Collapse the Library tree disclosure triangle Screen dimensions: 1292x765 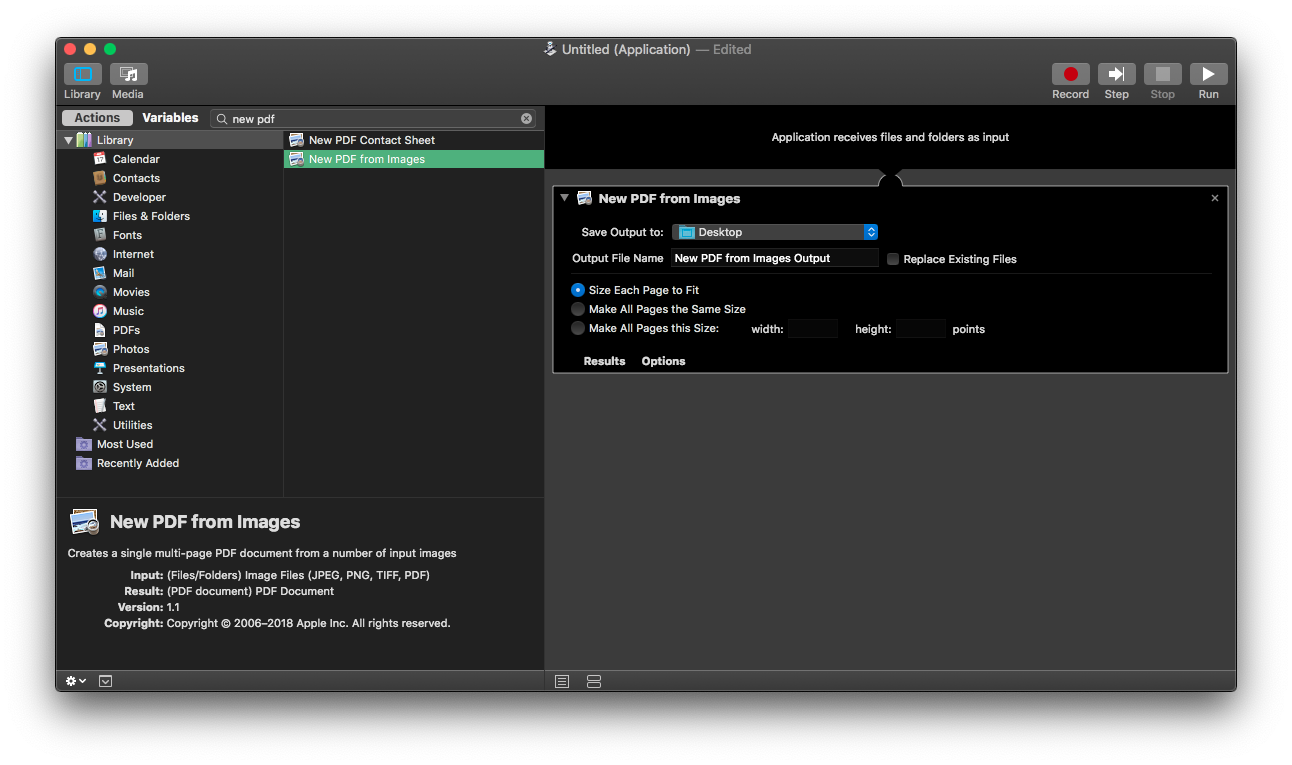pos(68,140)
